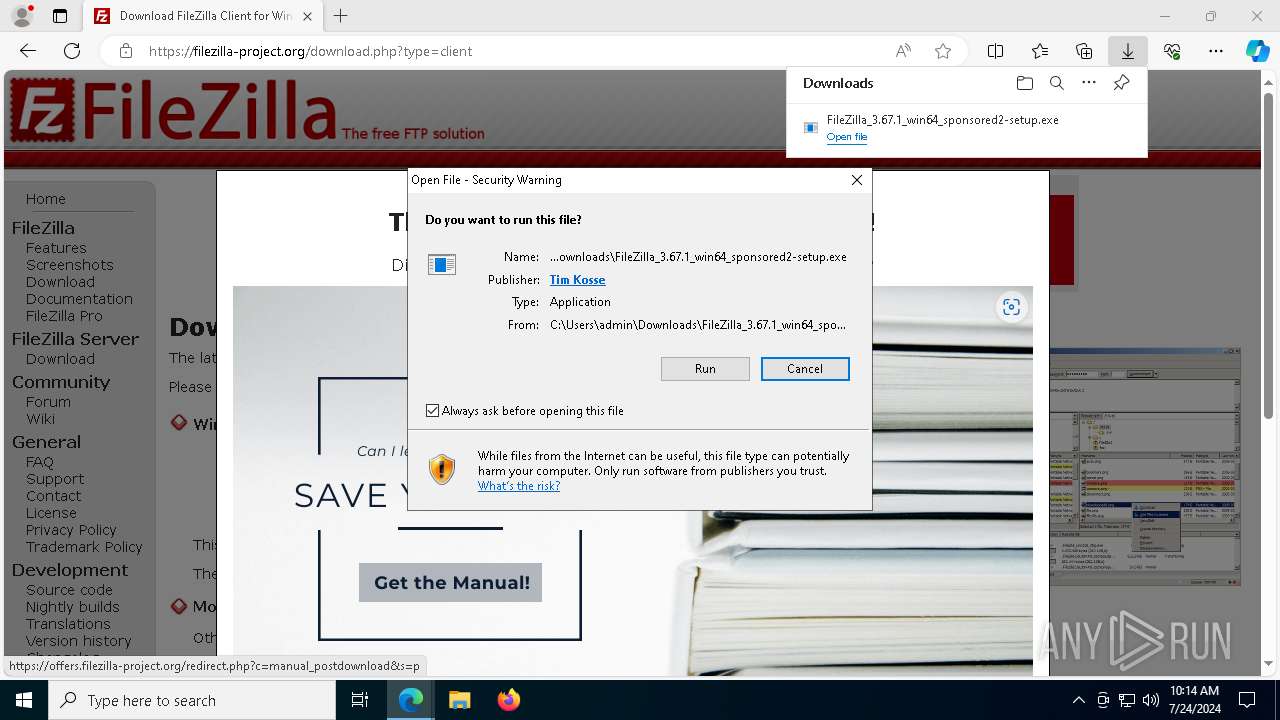Open Edge Settings and more menu
Image resolution: width=1280 pixels, height=720 pixels.
(1216, 51)
